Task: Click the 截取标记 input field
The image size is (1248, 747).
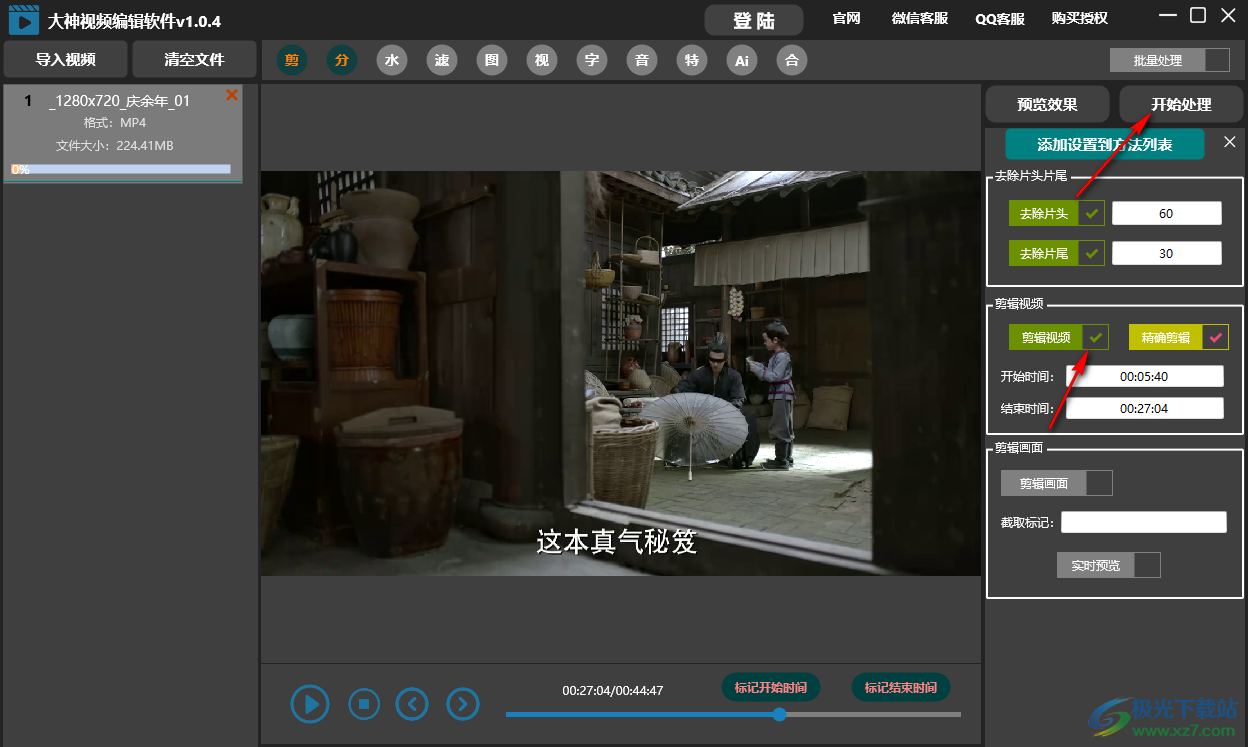Action: pos(1144,522)
